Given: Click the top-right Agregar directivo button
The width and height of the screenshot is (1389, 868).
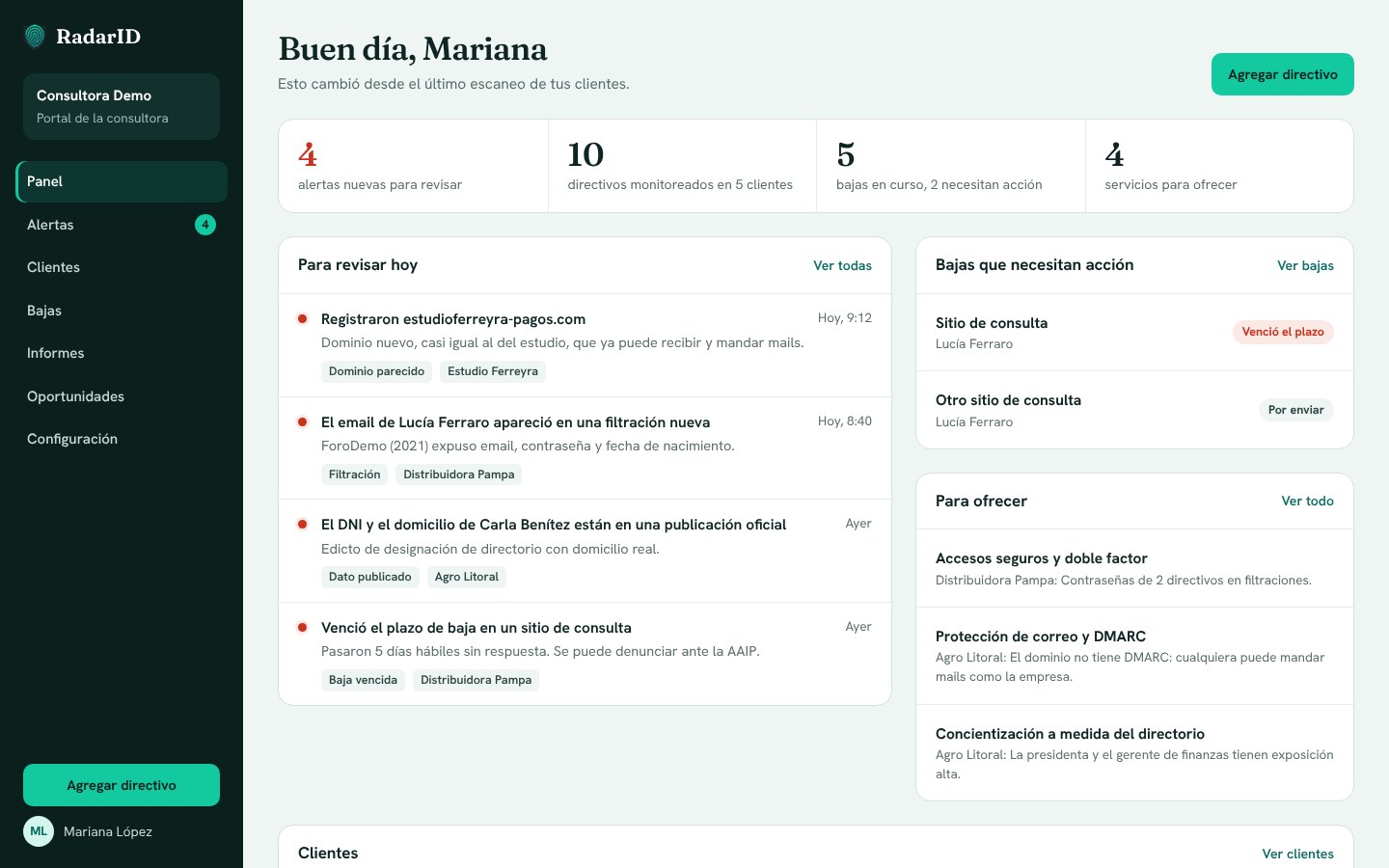Looking at the screenshot, I should 1283,74.
